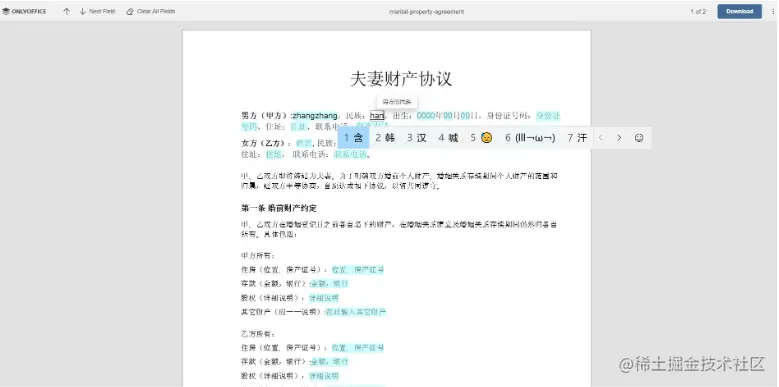Screen dimensions: 779x387
Task: Click the 身份证号码 ID number field
Action: (548, 116)
